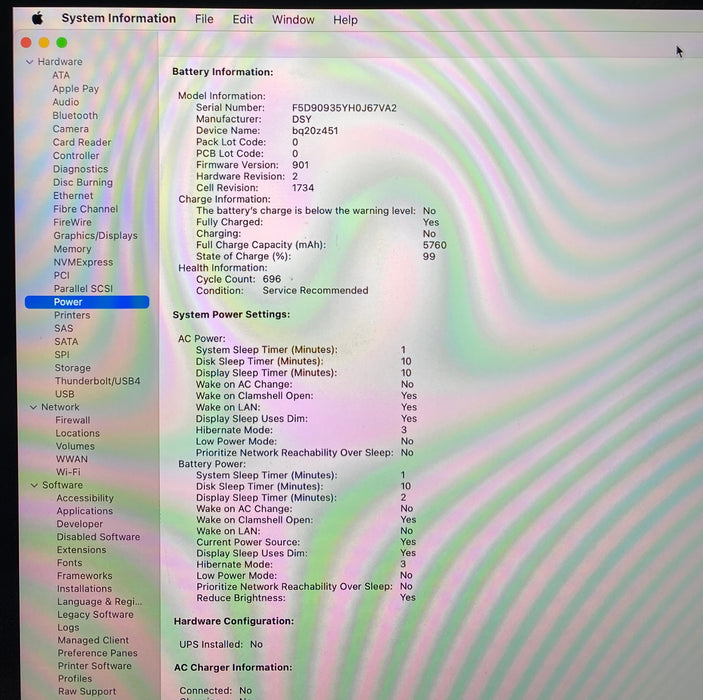Select Fibre Channel in the sidebar
The height and width of the screenshot is (700, 703).
pyautogui.click(x=86, y=209)
